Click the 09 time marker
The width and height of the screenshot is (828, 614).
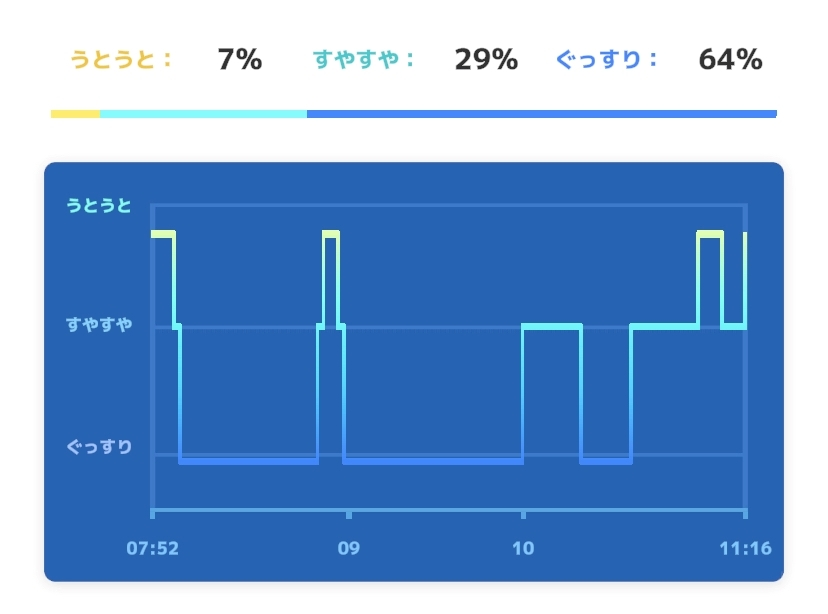point(348,548)
